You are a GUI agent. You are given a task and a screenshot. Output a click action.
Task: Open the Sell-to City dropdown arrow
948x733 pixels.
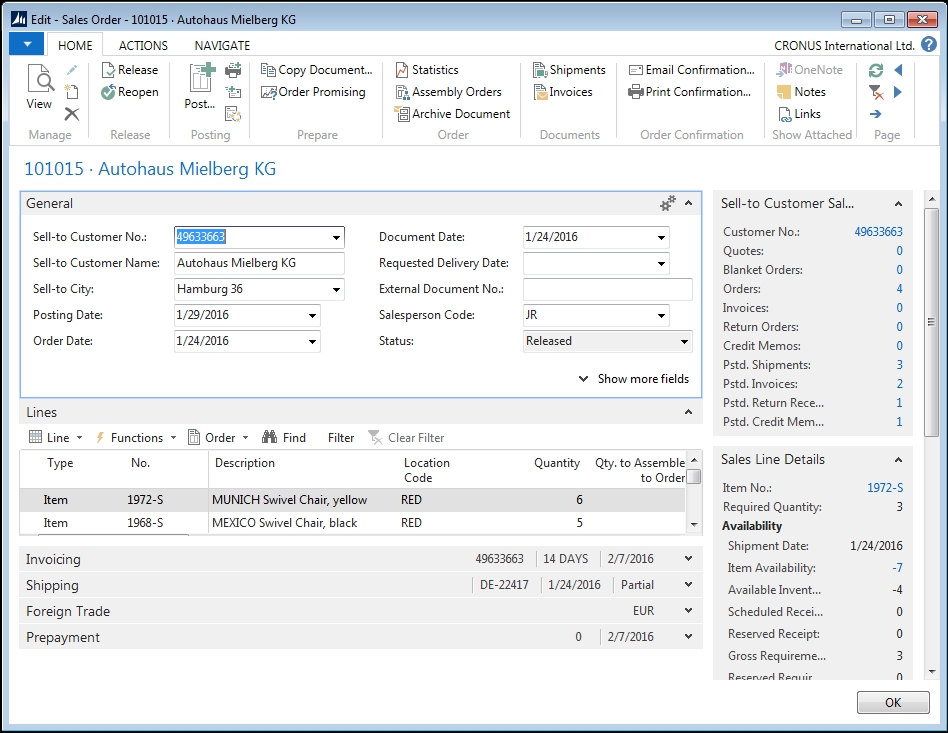336,290
